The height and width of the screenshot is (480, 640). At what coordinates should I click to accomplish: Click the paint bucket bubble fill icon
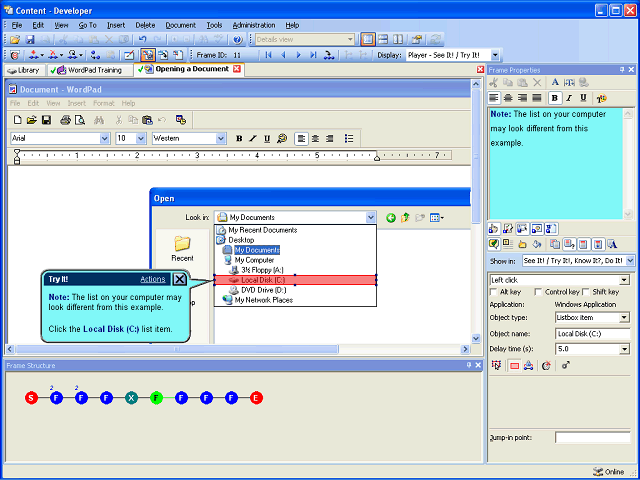(x=537, y=244)
